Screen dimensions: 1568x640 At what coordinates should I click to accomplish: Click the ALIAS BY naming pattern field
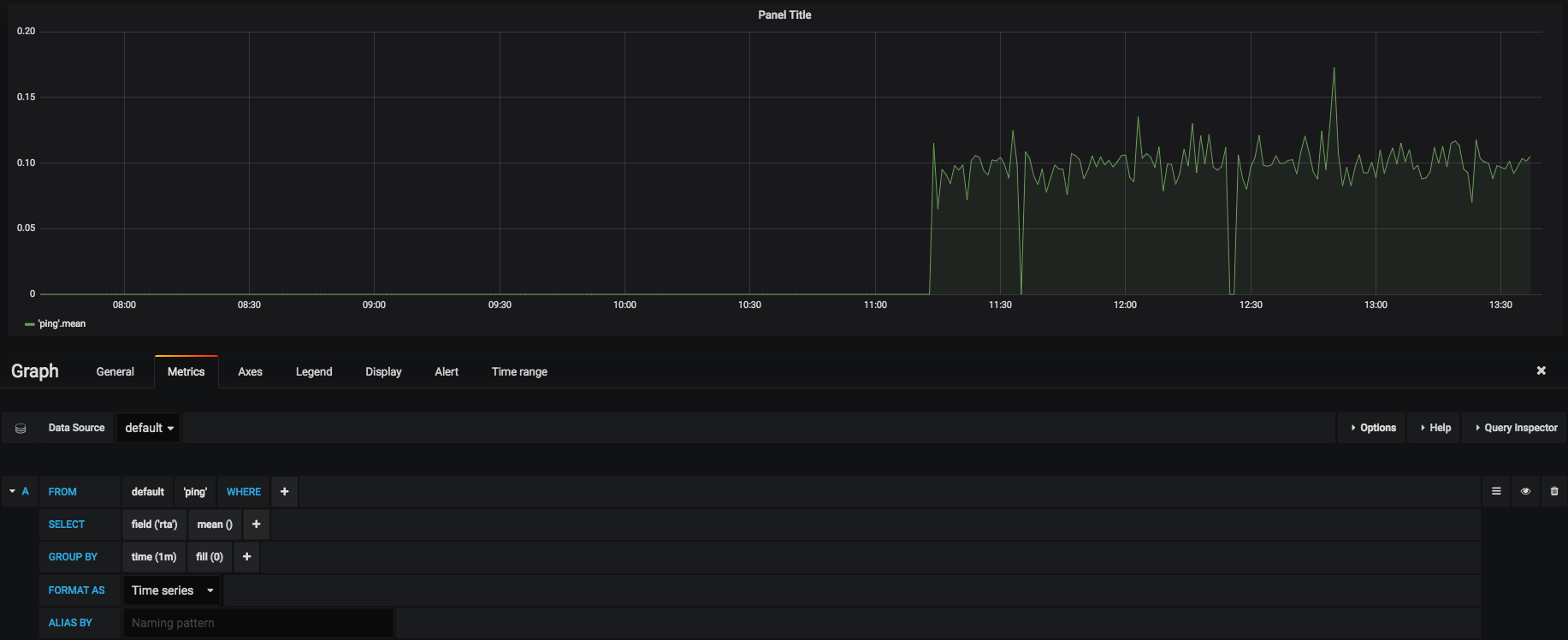257,623
